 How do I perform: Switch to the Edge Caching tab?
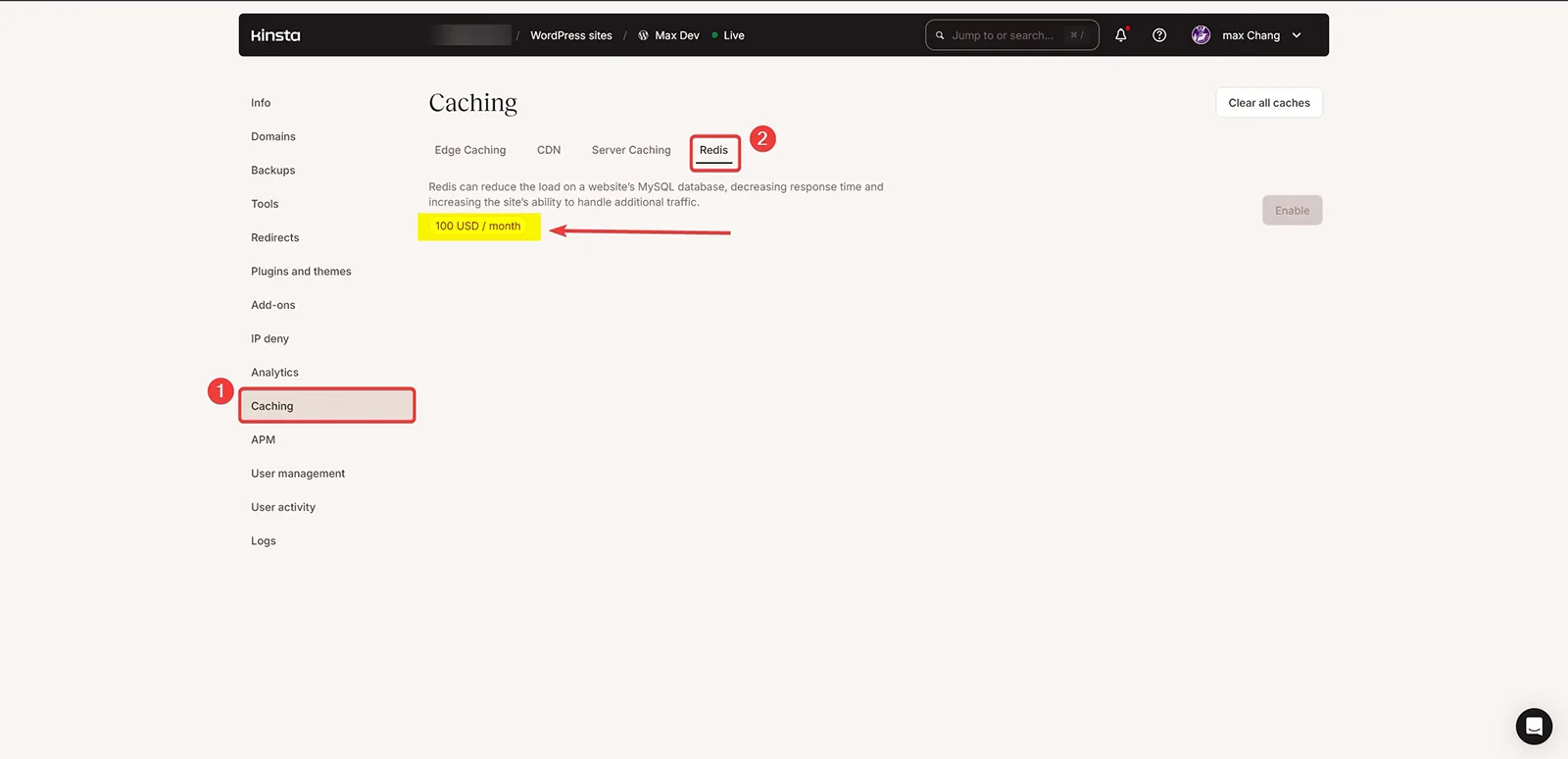(470, 150)
